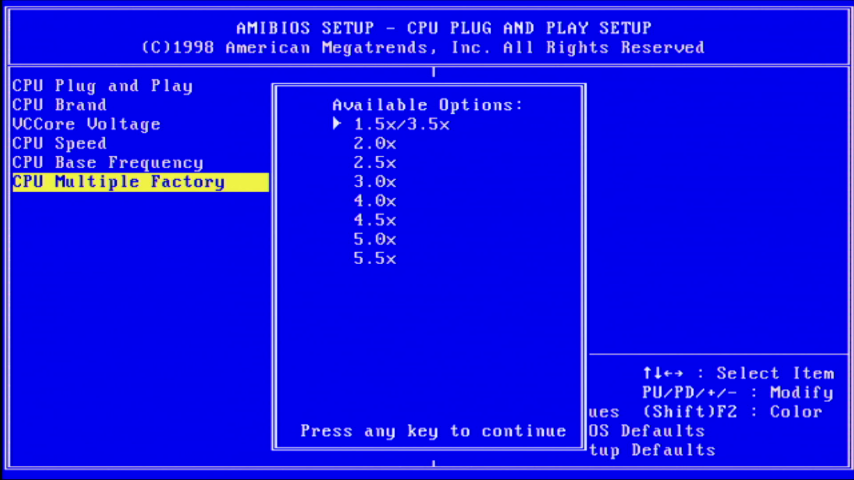Choose the 5.5x multiplier option

coord(375,258)
